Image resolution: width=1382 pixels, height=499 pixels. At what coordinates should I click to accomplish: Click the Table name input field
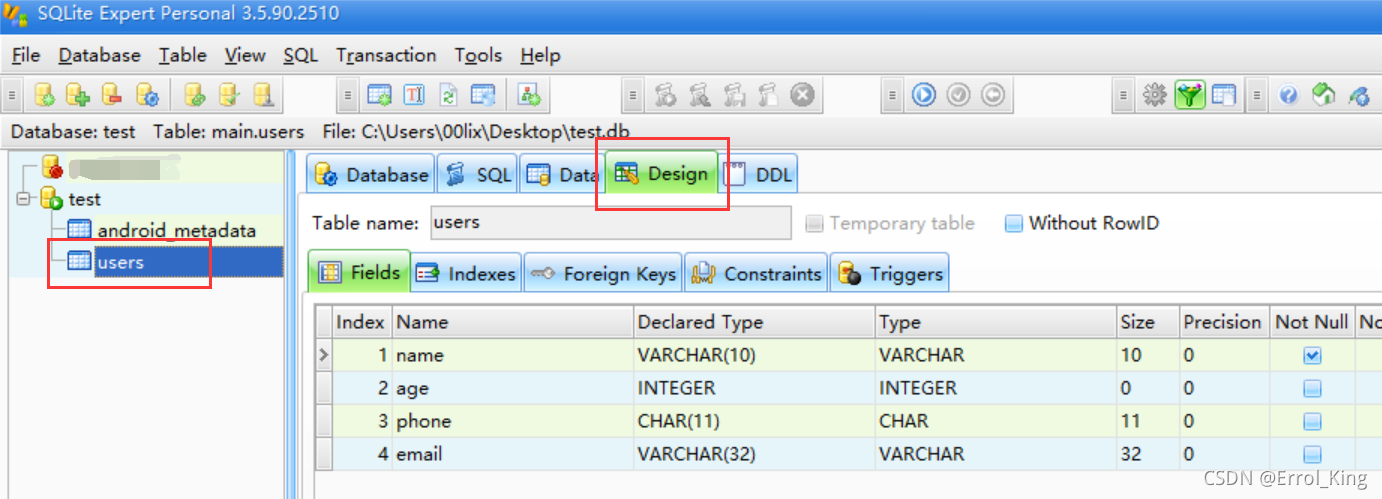tap(610, 223)
